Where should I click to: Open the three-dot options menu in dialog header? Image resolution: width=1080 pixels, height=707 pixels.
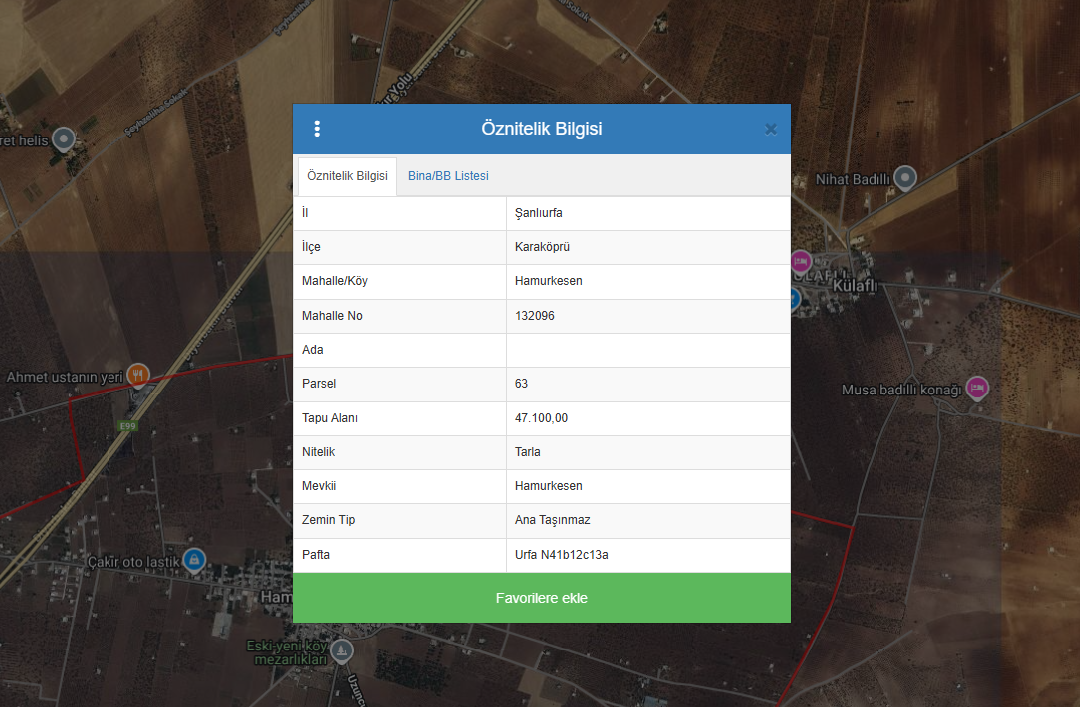(317, 129)
